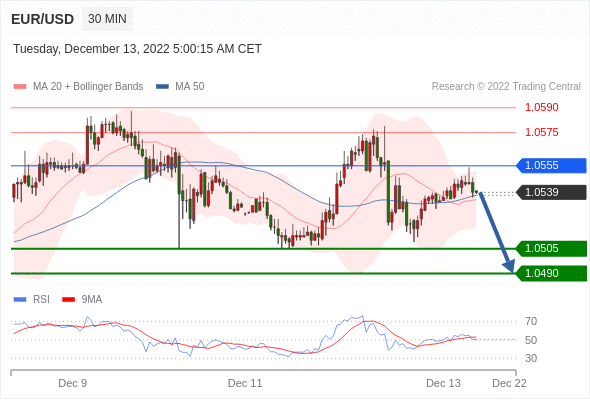
Task: Click the Dec 13 date axis label
Action: (x=443, y=383)
